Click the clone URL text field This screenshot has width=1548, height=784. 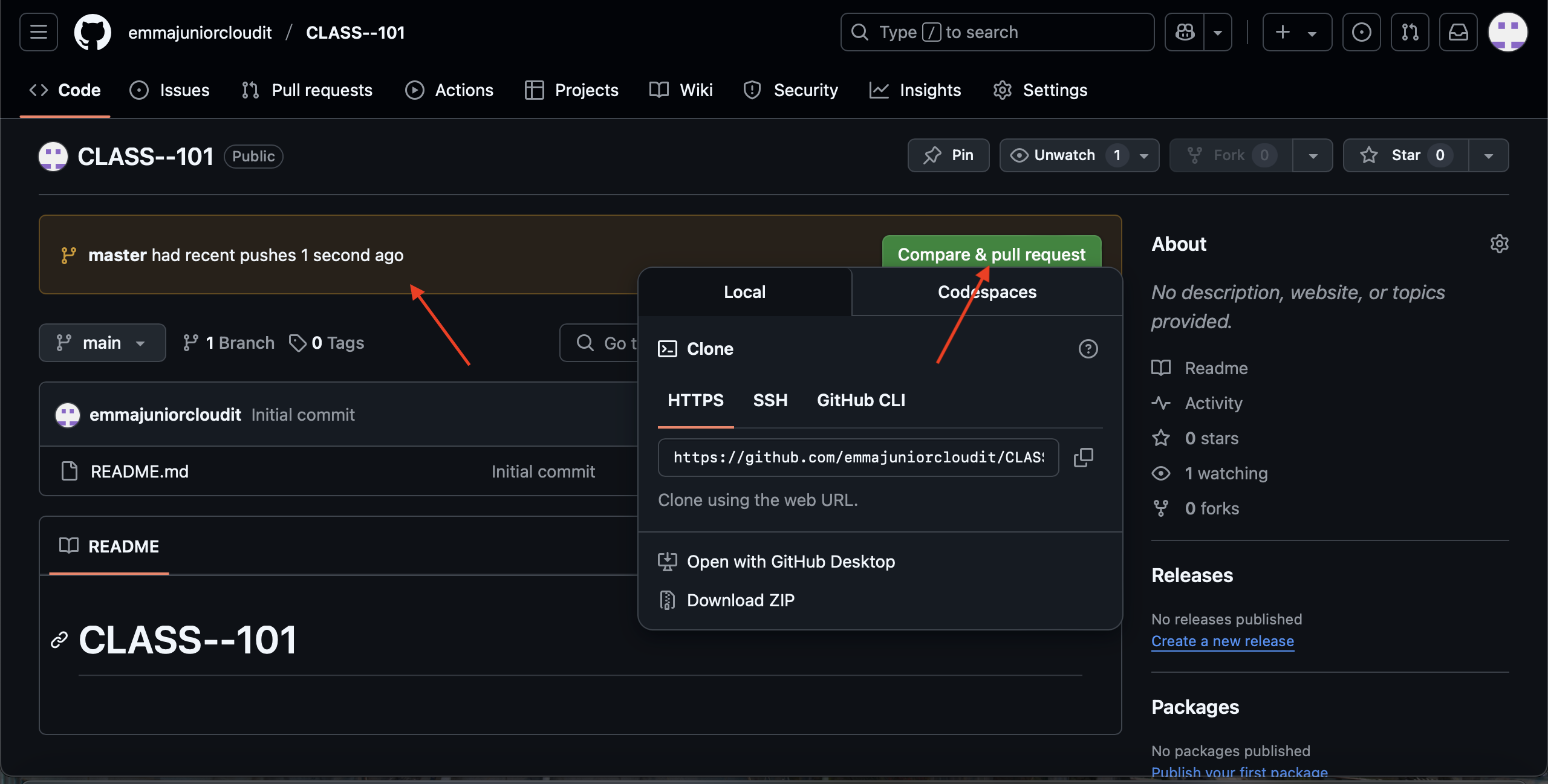(x=858, y=458)
